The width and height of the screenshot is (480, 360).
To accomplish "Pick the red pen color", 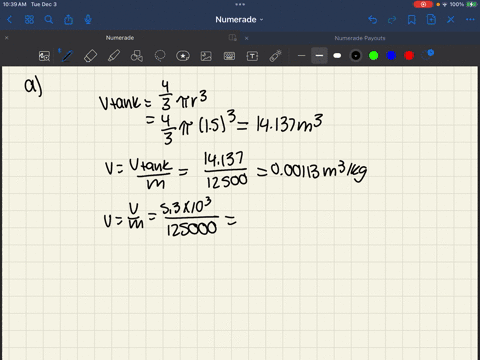I will [x=409, y=56].
